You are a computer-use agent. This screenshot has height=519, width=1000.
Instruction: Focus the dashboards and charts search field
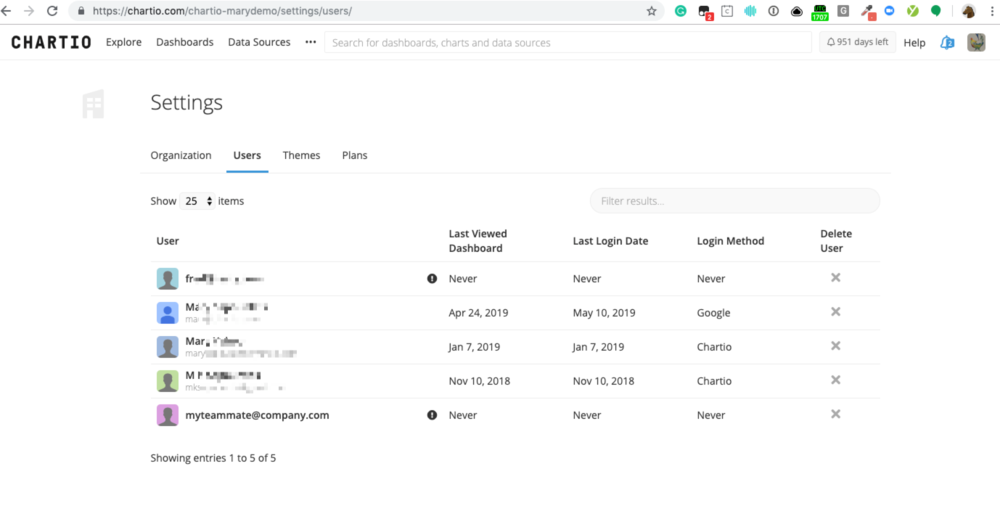point(568,42)
